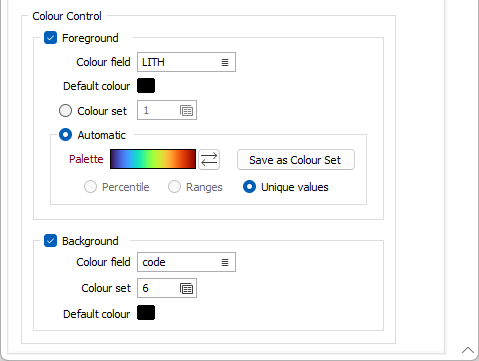Viewport: 479px width, 361px height.
Task: Open the rainbow Palette gradient picker
Action: [153, 159]
